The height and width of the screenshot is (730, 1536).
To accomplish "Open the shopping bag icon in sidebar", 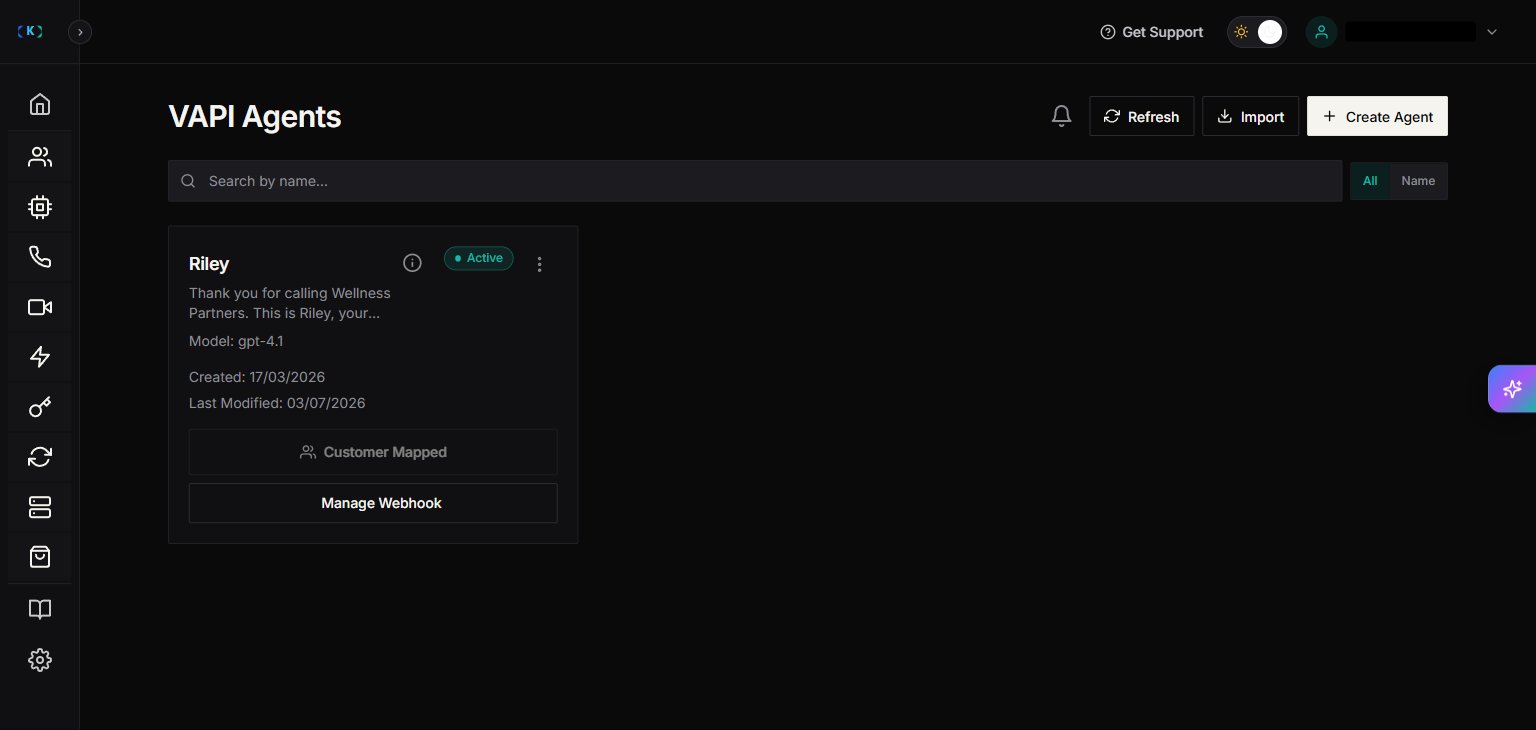I will [40, 557].
